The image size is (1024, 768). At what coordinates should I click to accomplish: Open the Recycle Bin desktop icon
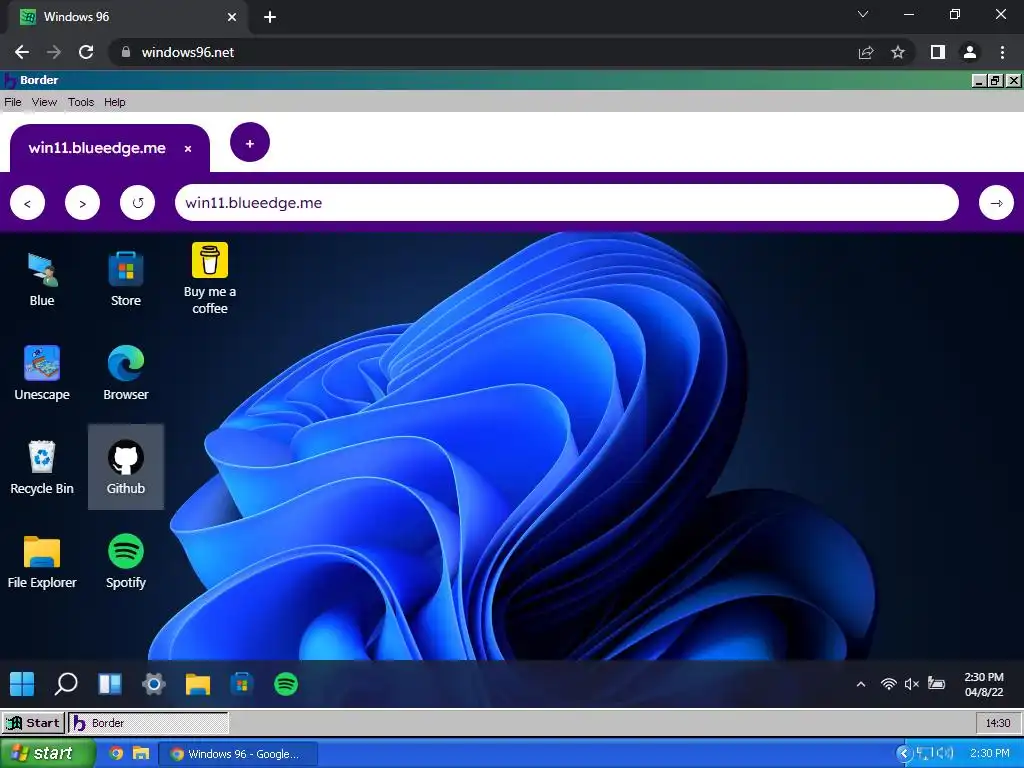[x=42, y=467]
